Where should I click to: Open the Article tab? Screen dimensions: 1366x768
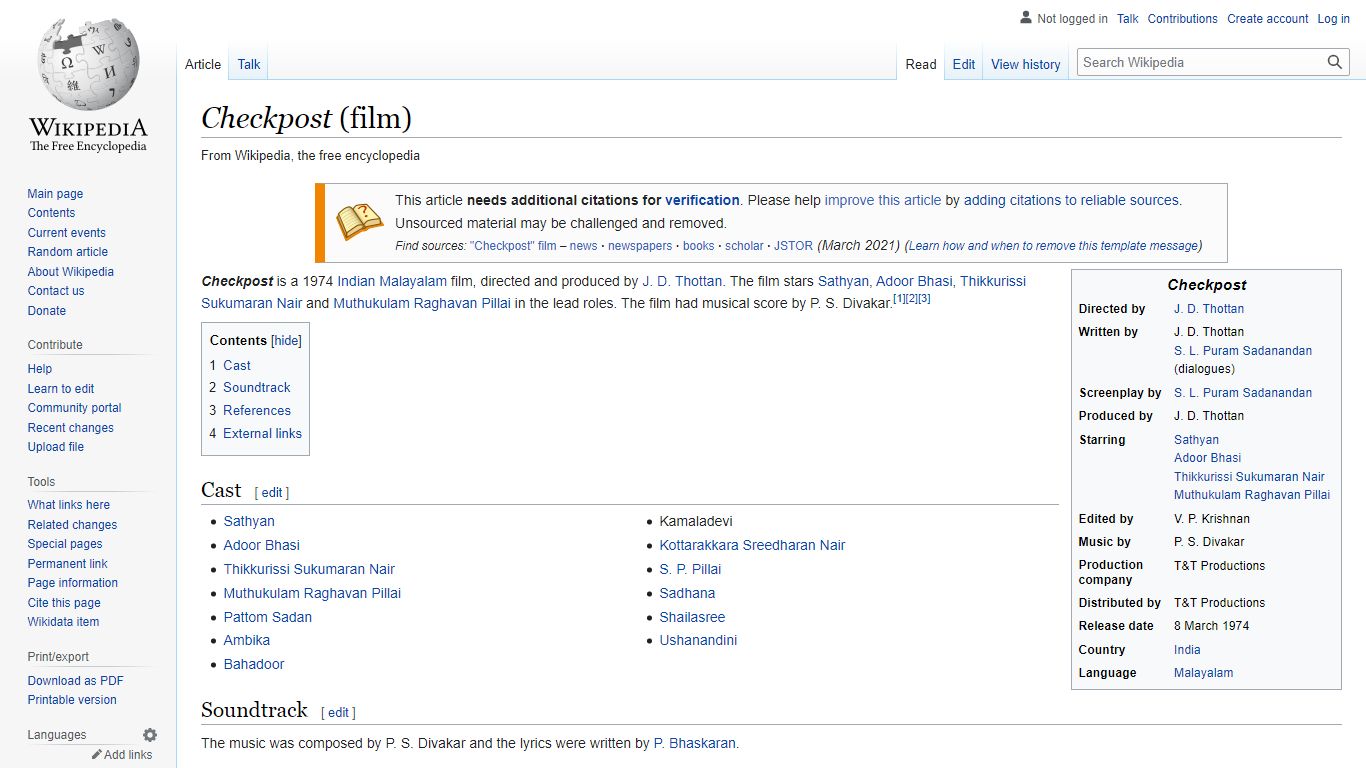[203, 64]
